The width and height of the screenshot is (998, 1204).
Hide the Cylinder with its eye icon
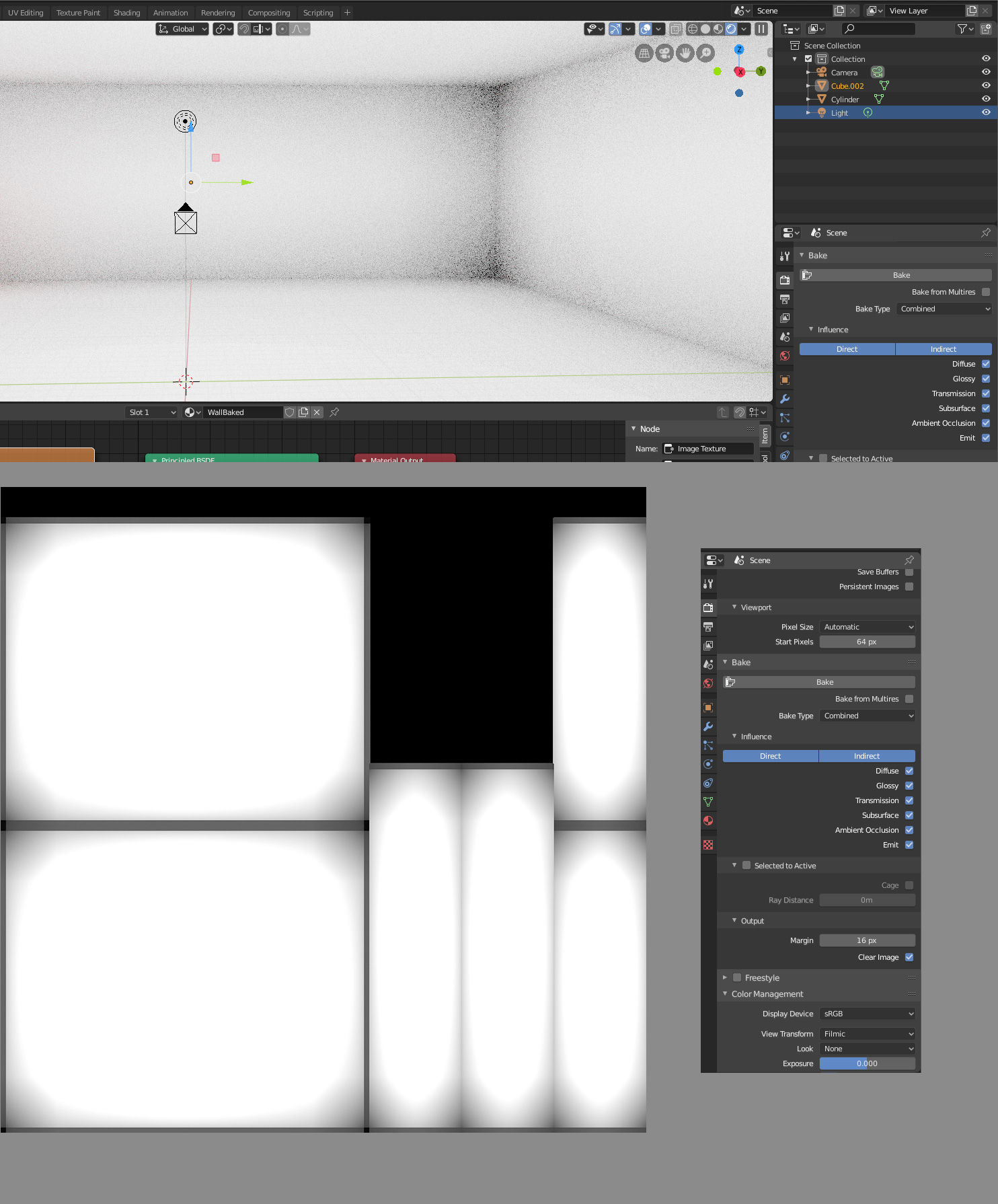(986, 99)
